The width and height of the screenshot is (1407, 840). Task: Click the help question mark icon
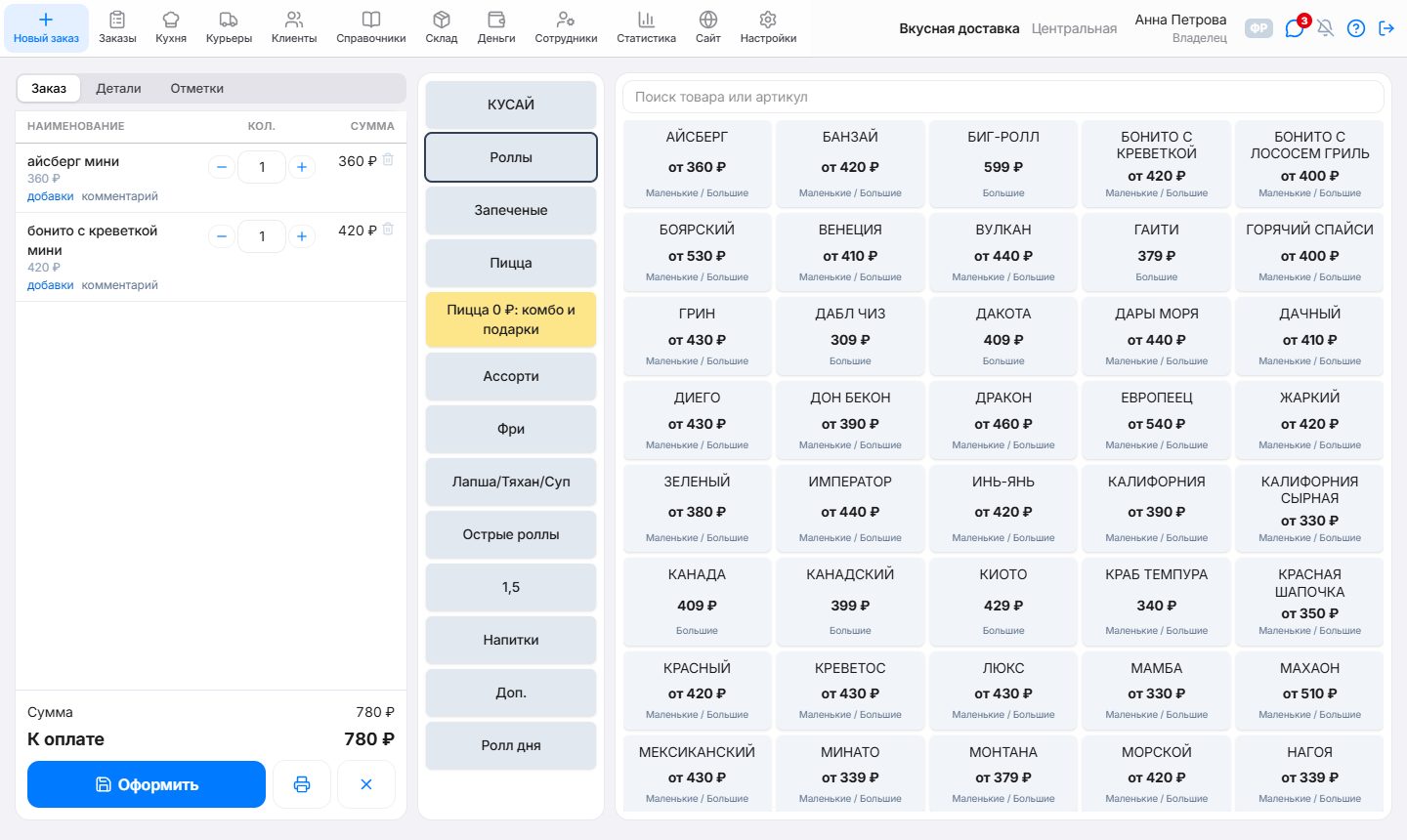[x=1355, y=28]
